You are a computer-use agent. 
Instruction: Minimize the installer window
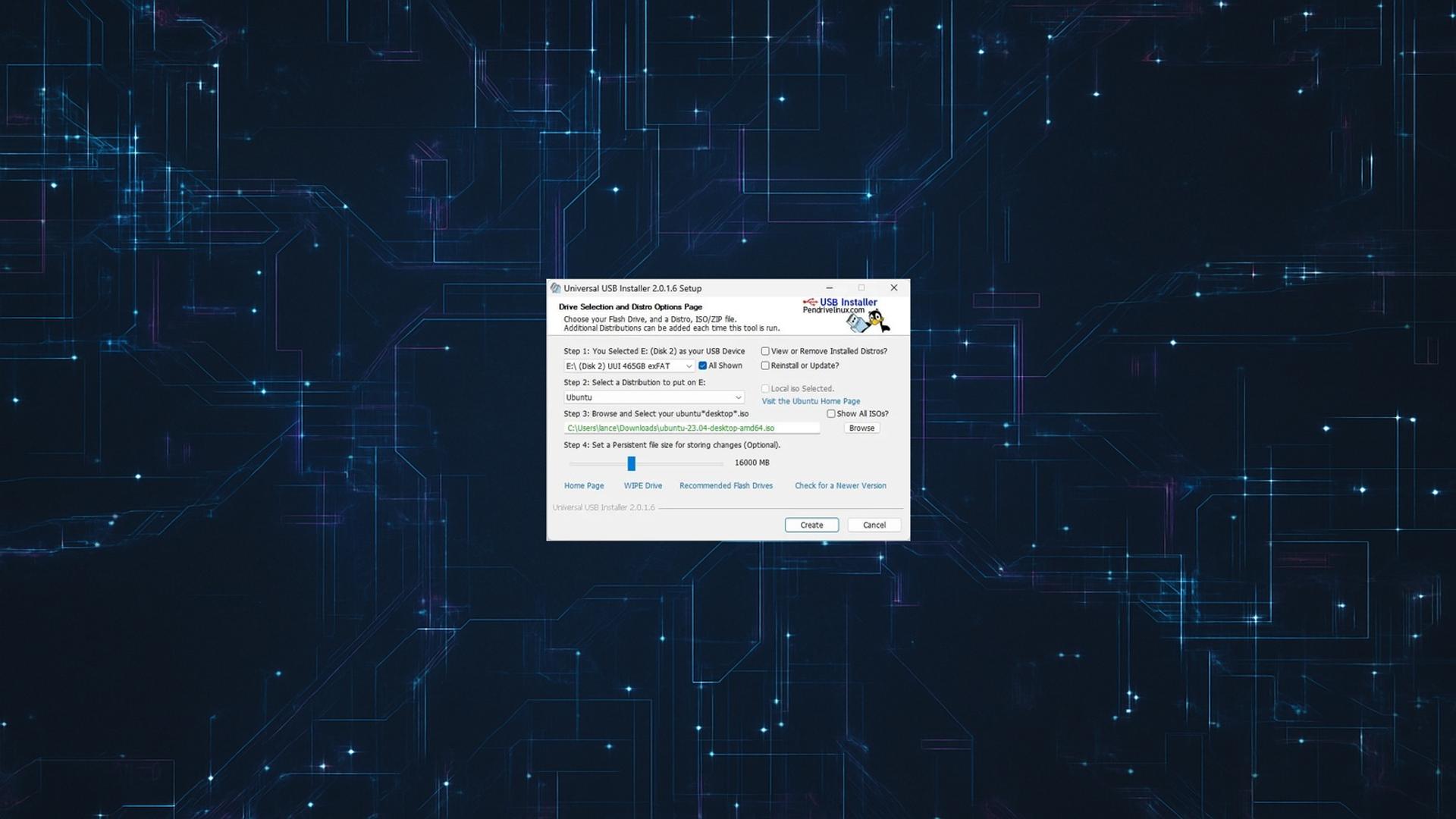point(829,288)
